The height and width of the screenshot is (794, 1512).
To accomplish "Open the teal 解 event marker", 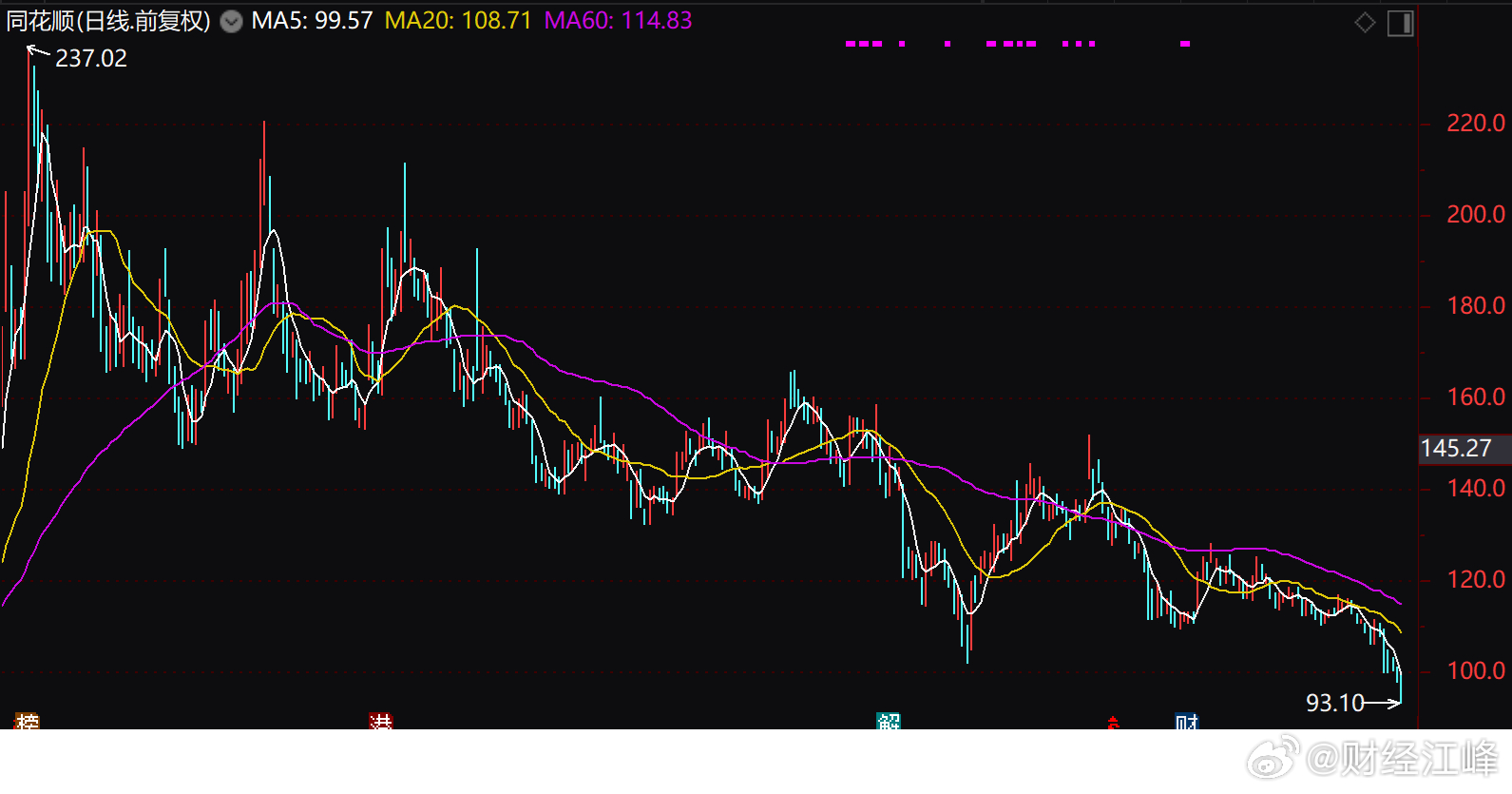I will [x=889, y=722].
